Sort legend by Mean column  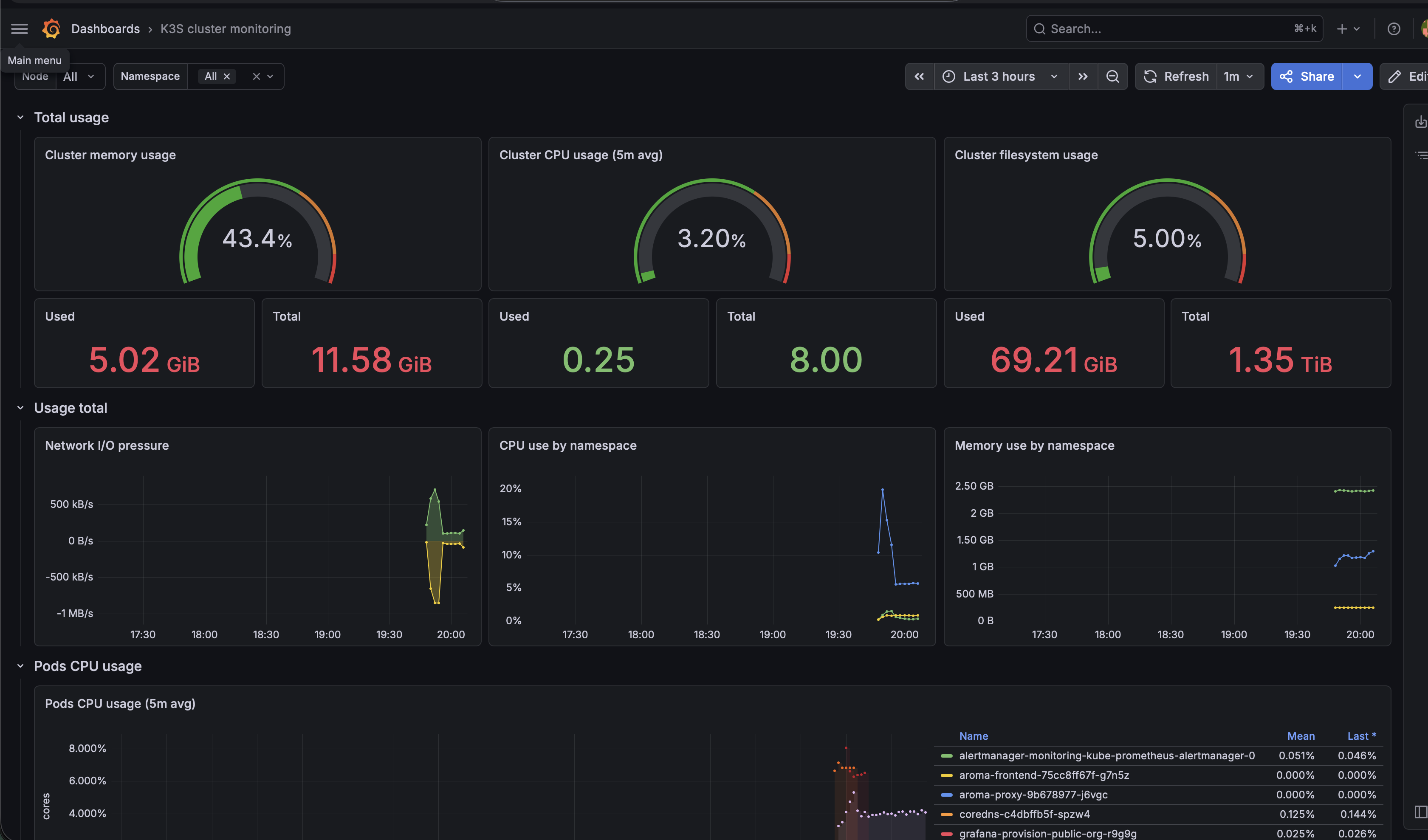(1301, 736)
